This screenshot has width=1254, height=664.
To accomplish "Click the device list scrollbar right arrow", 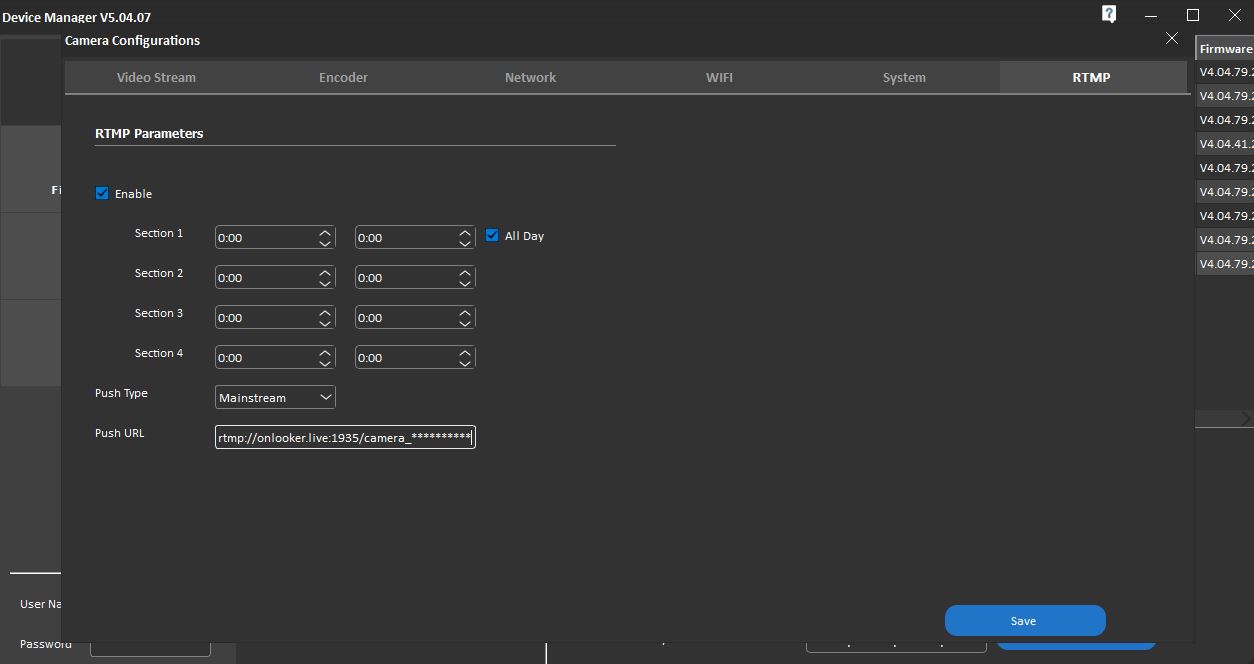I will click(1246, 418).
